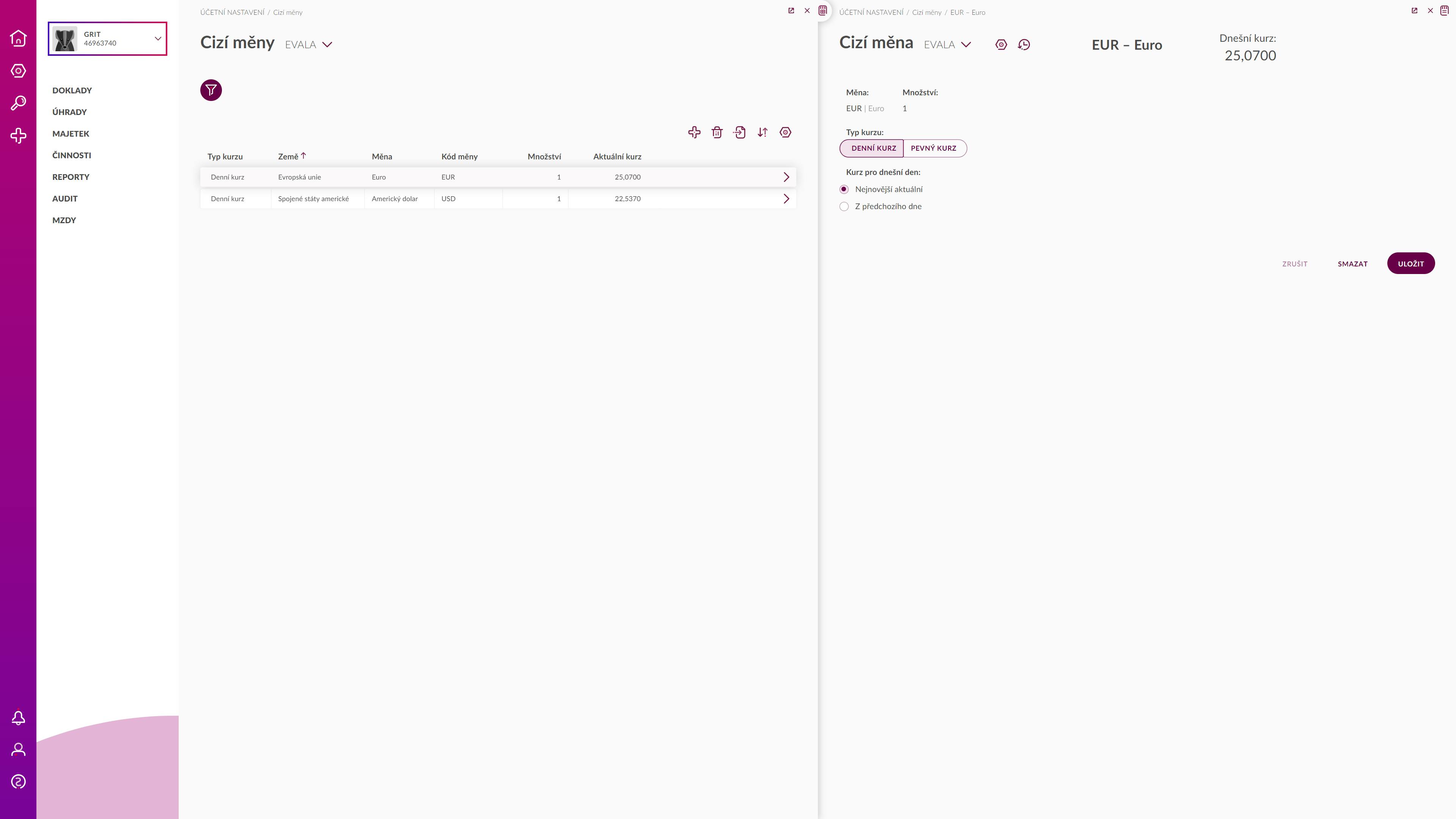Open AUDIT menu section
The image size is (1456, 819).
(65, 198)
